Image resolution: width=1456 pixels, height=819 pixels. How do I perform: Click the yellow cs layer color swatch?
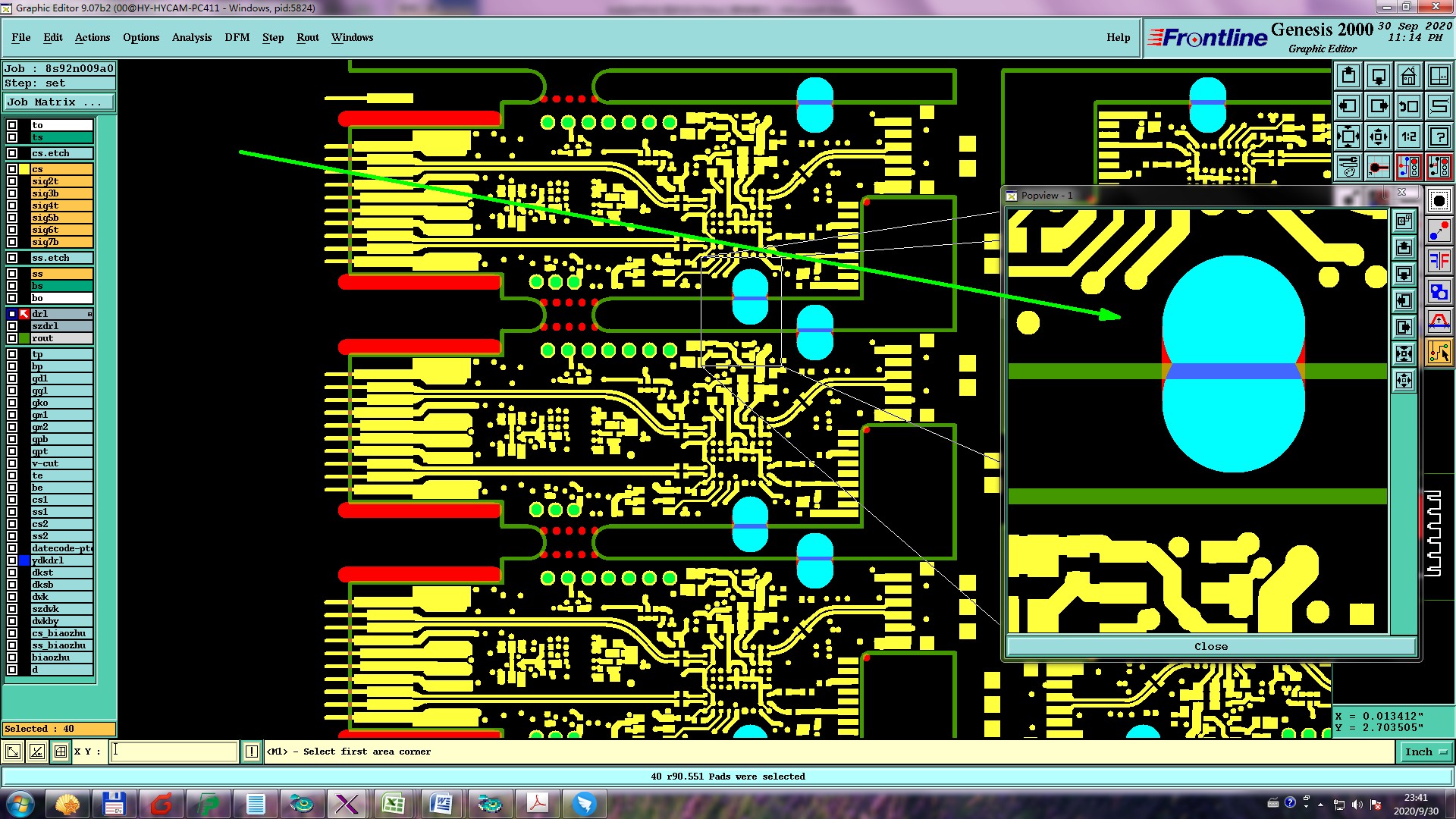click(24, 169)
